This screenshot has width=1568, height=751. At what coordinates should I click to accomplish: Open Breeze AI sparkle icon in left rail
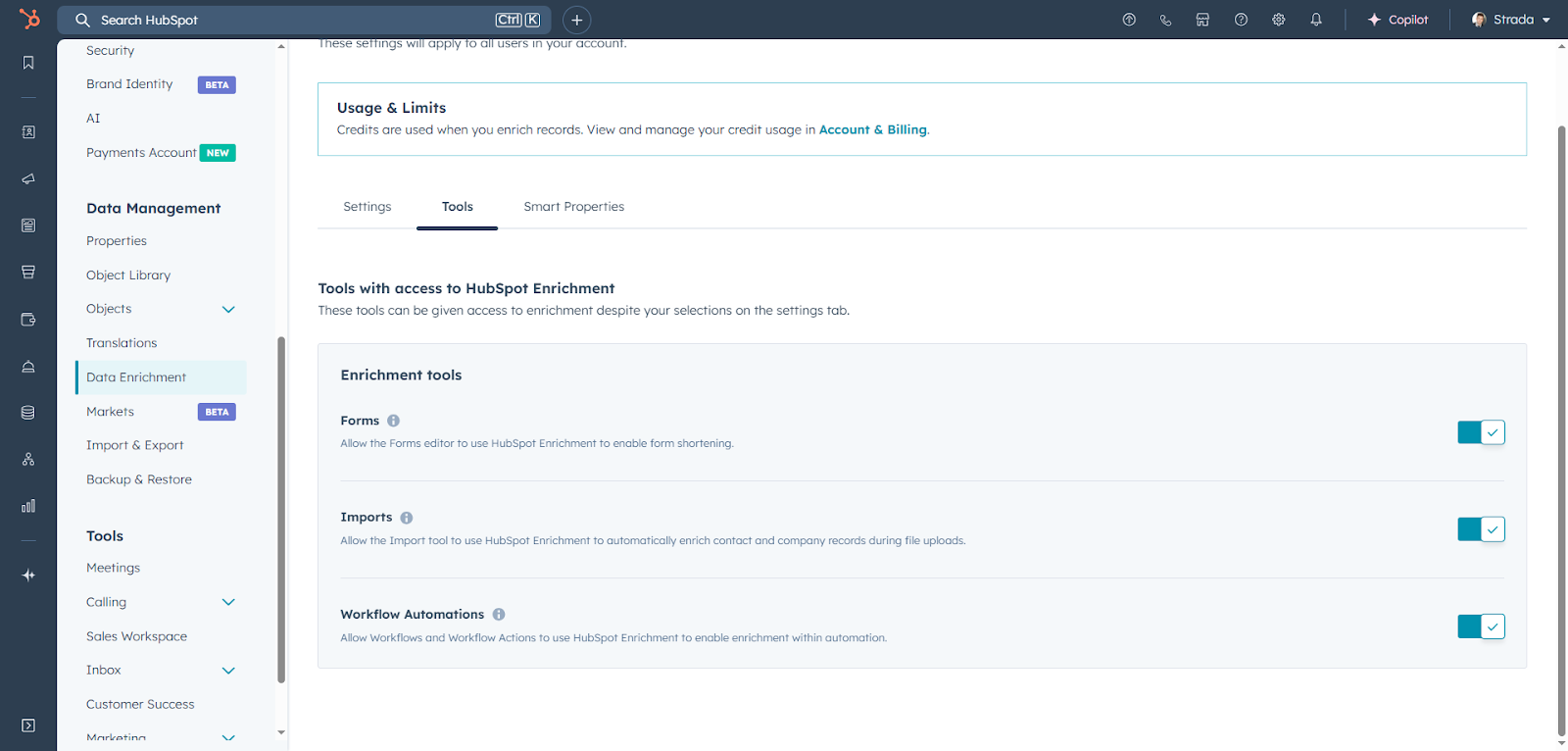(x=28, y=576)
